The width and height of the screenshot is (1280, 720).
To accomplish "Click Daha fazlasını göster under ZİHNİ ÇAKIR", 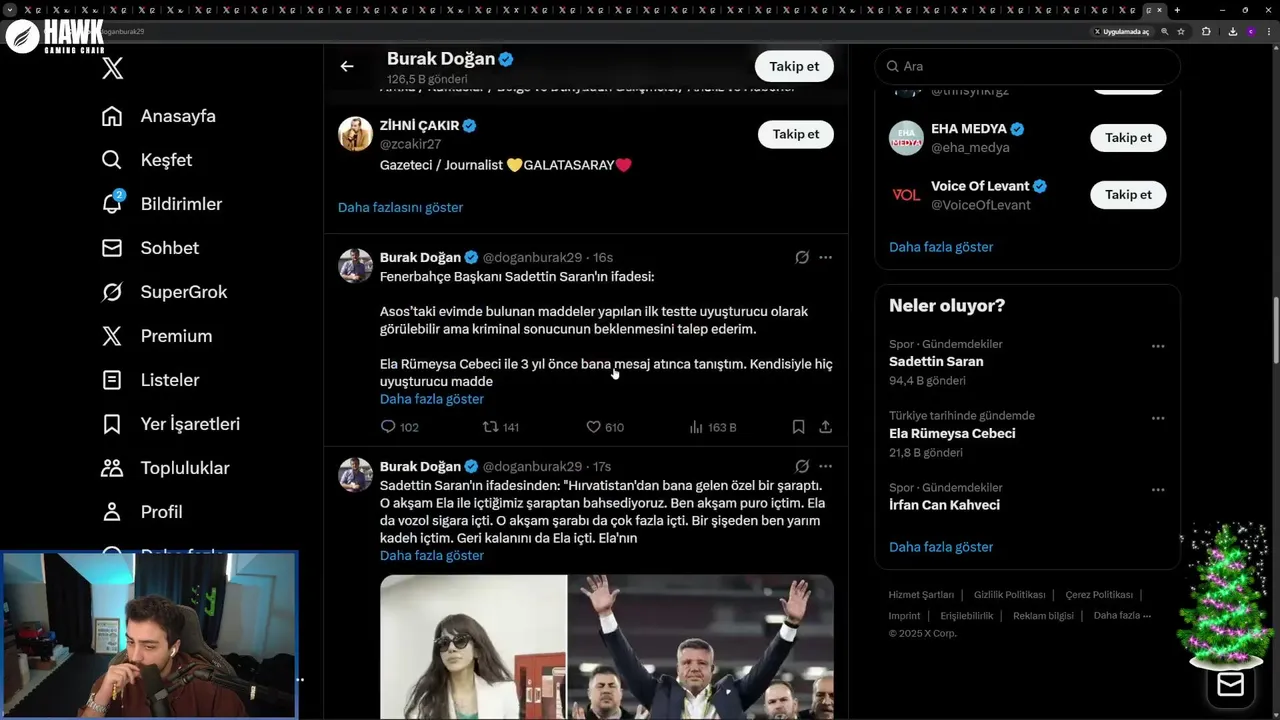I will point(400,207).
